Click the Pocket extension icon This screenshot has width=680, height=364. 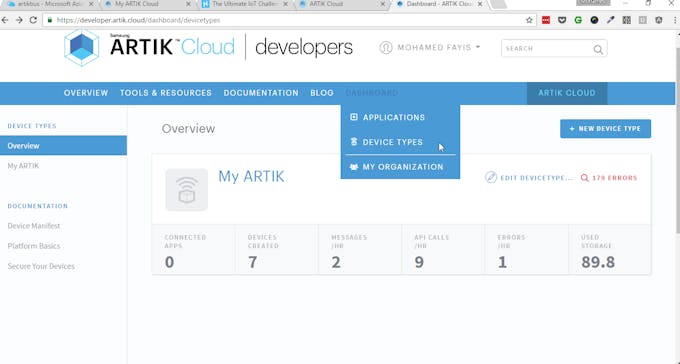562,20
